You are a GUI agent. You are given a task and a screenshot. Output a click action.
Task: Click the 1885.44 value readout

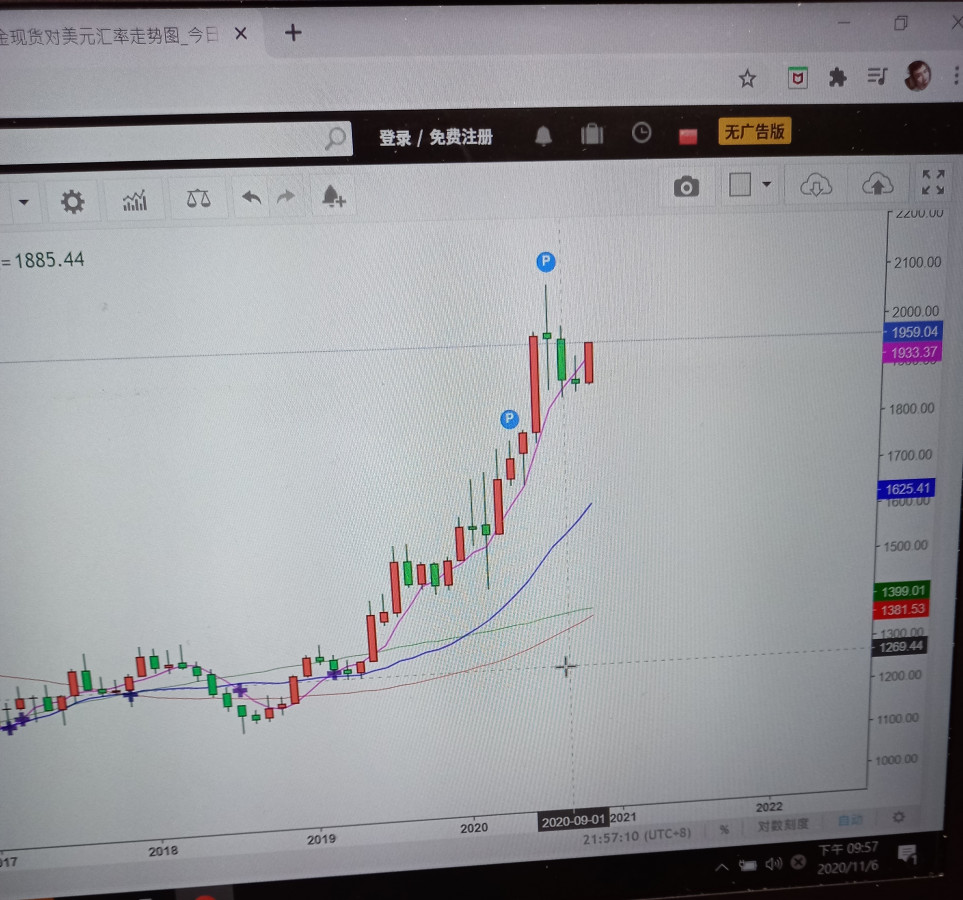(49, 260)
